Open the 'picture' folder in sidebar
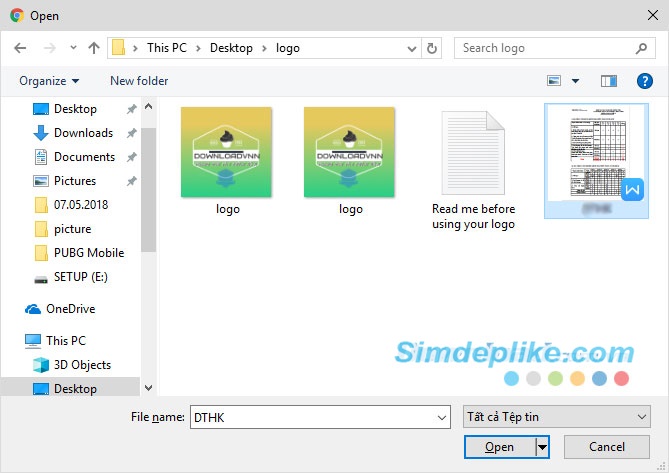Viewport: 669px width, 473px height. click(73, 229)
